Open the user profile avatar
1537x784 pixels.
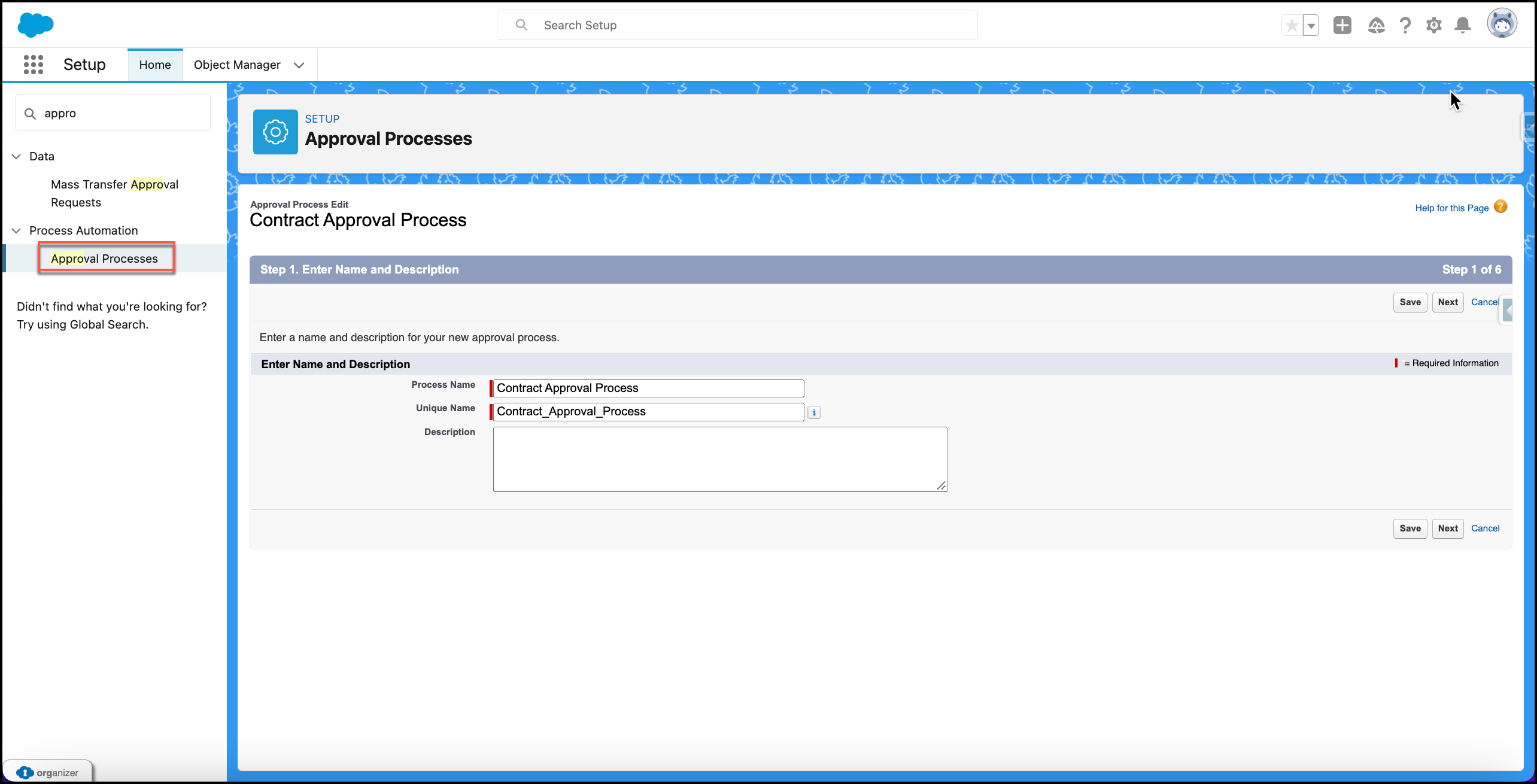point(1502,24)
